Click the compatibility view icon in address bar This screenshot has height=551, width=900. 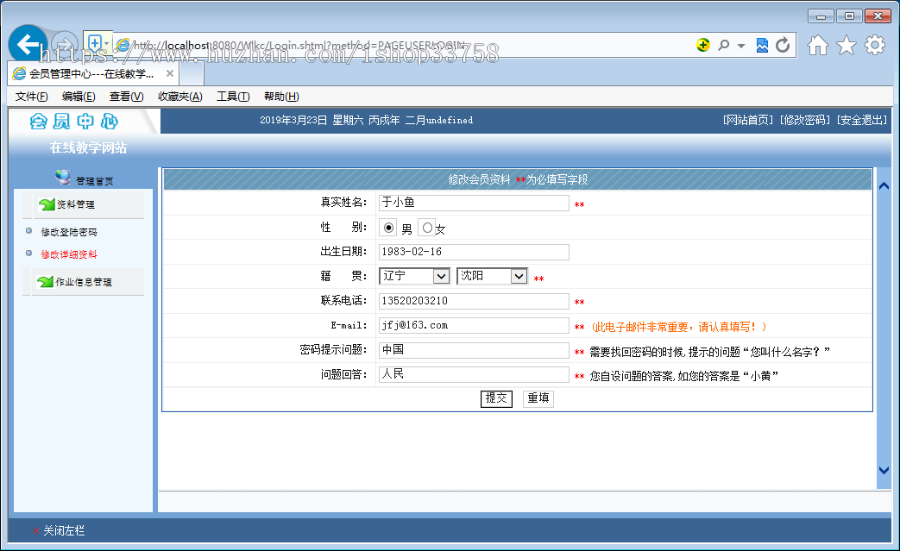pos(762,45)
